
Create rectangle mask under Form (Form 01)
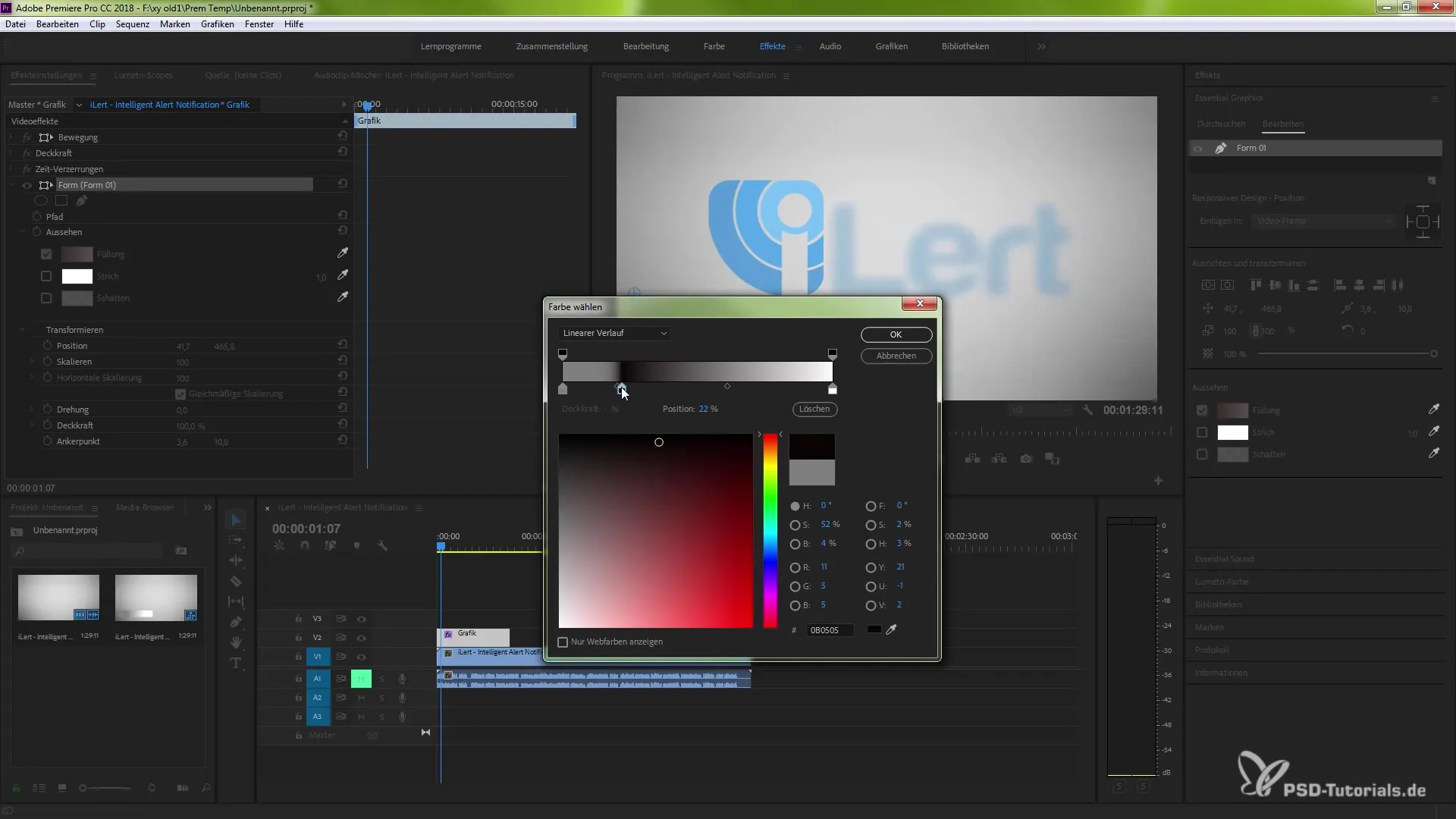coord(61,200)
